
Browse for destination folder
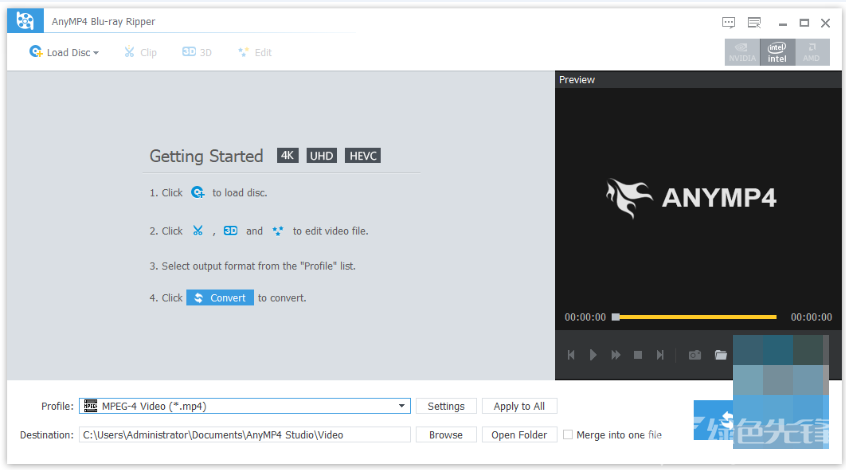pos(446,434)
